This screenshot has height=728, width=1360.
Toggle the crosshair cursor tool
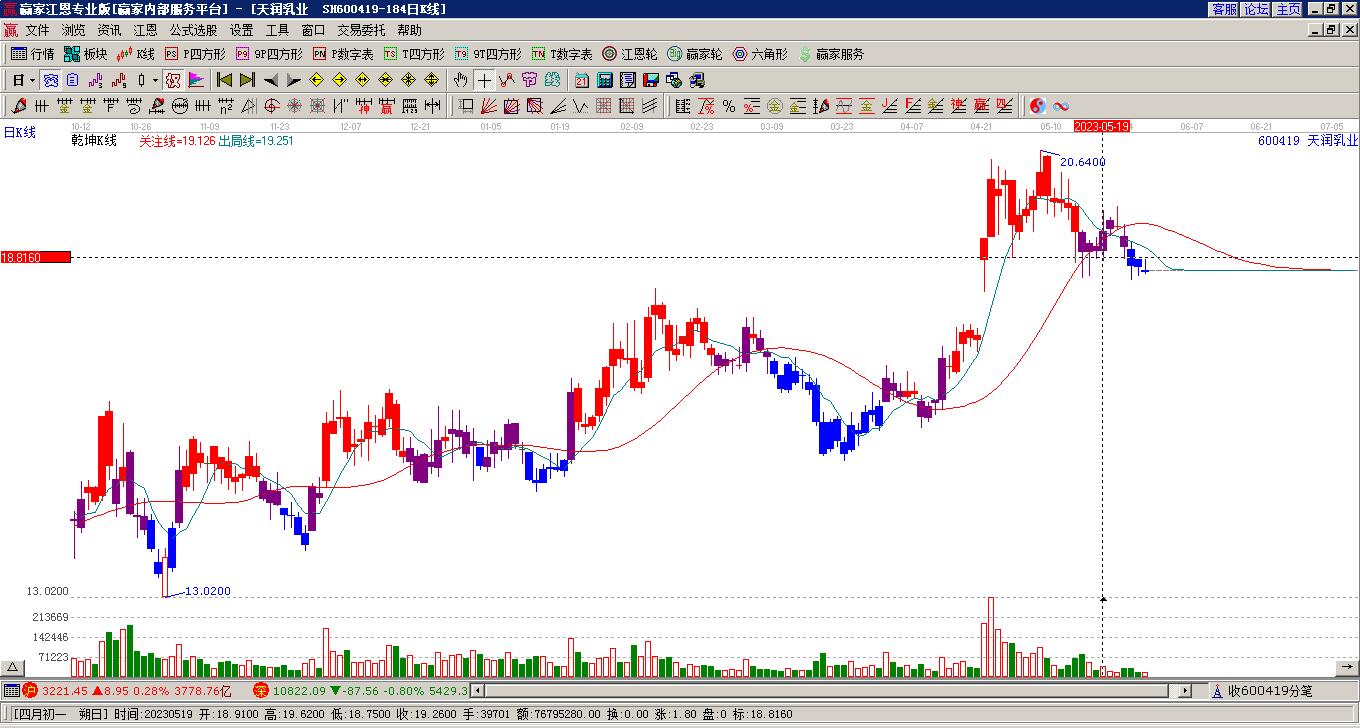(x=484, y=80)
